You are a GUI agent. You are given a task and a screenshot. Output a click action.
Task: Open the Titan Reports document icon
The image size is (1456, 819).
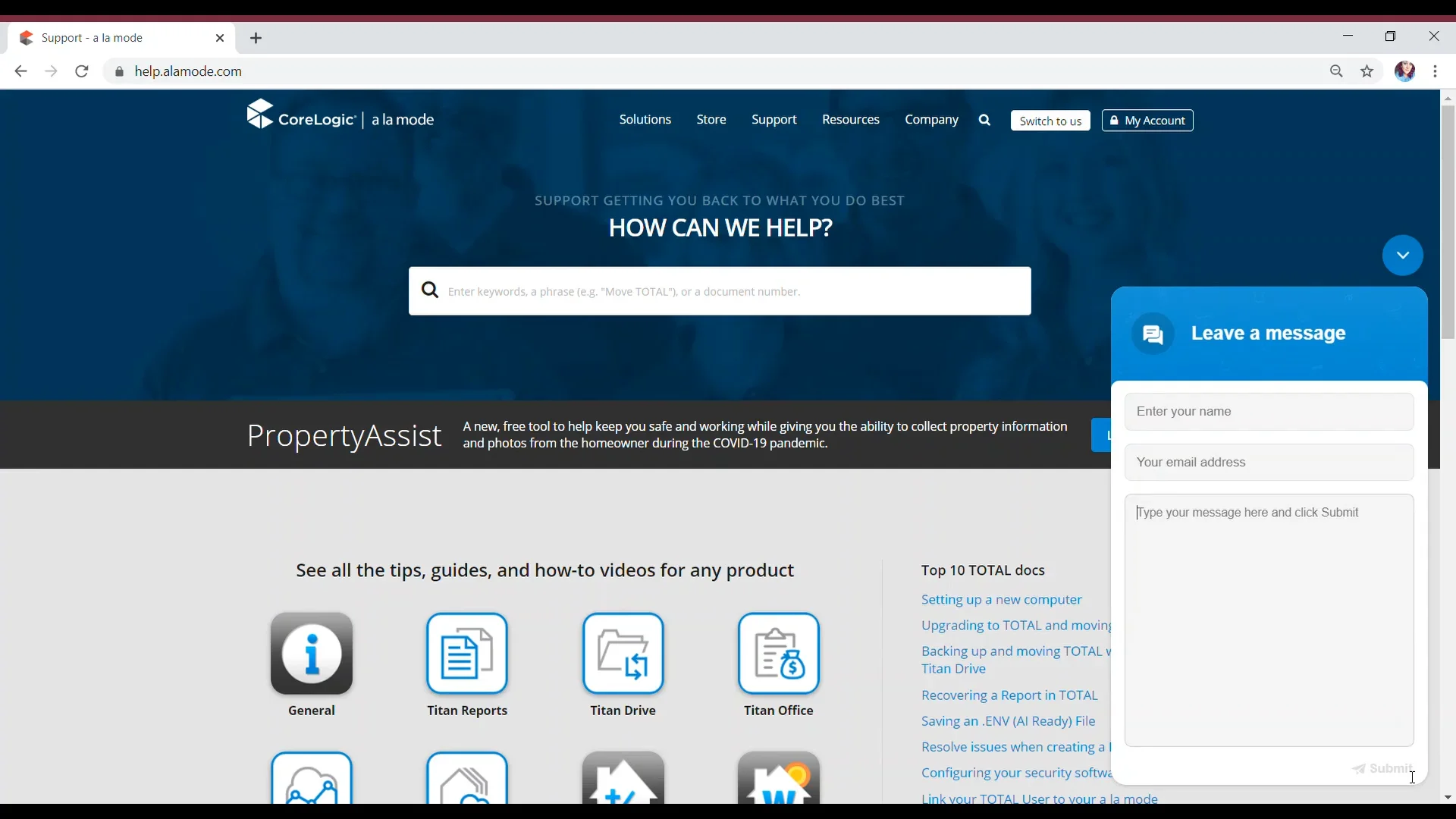click(x=467, y=654)
